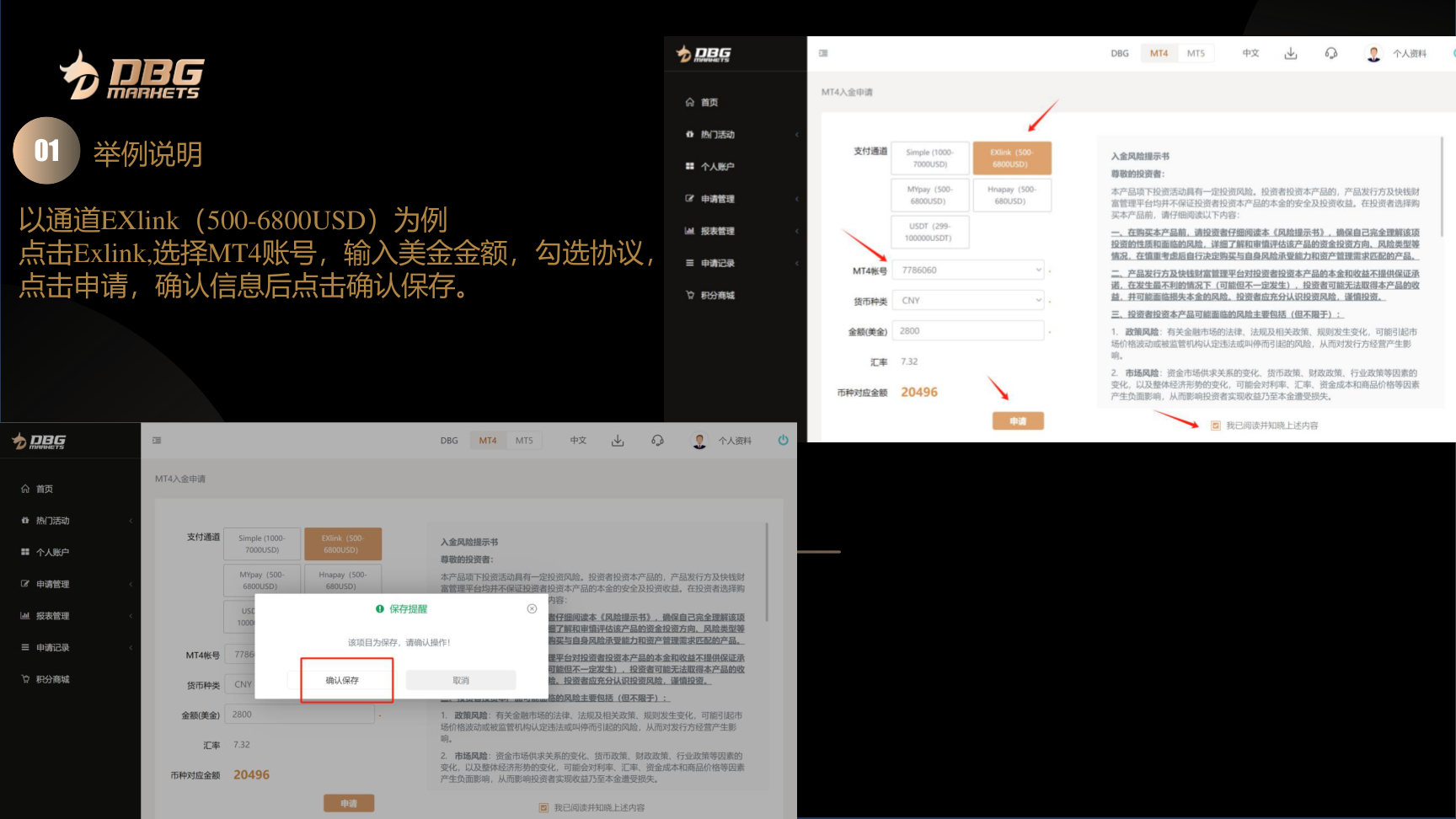Click power logout icon in save-dialog screenshot

(x=783, y=440)
